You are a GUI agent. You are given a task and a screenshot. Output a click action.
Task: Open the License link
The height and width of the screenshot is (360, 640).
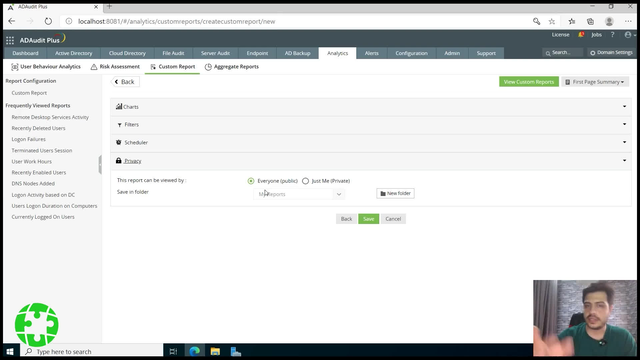coord(560,35)
